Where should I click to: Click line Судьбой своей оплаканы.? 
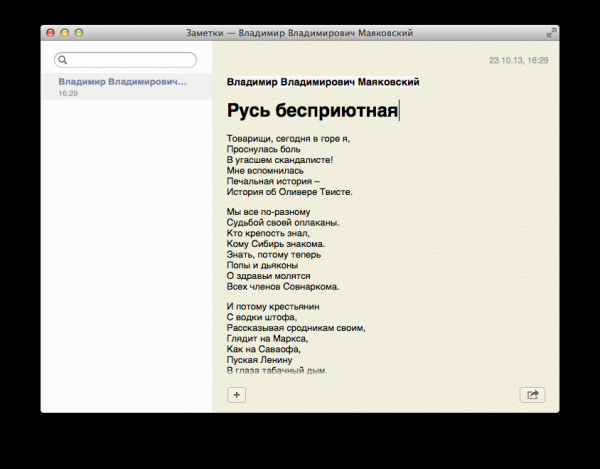283,223
